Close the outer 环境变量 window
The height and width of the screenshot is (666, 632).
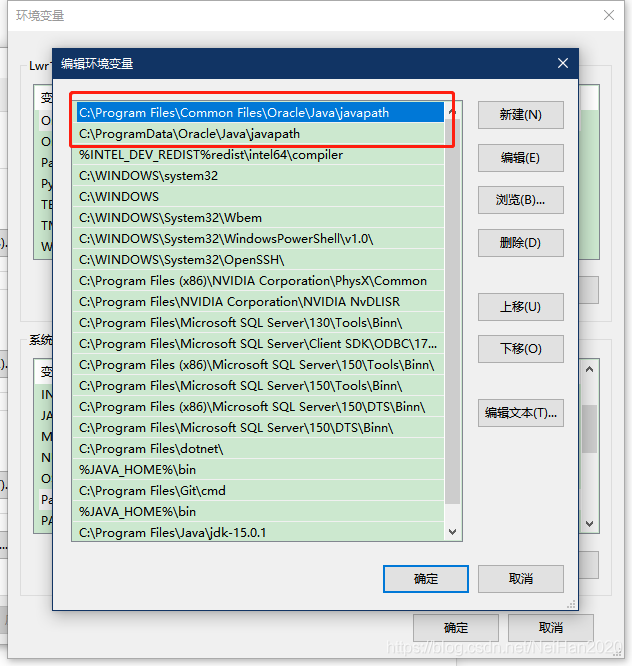[609, 15]
